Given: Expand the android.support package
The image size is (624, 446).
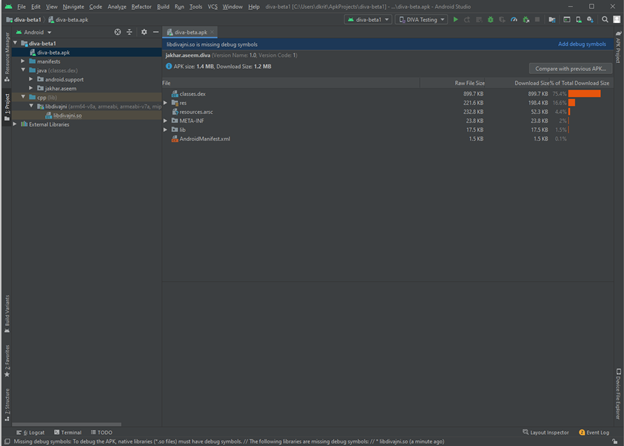Looking at the screenshot, I should coord(31,79).
